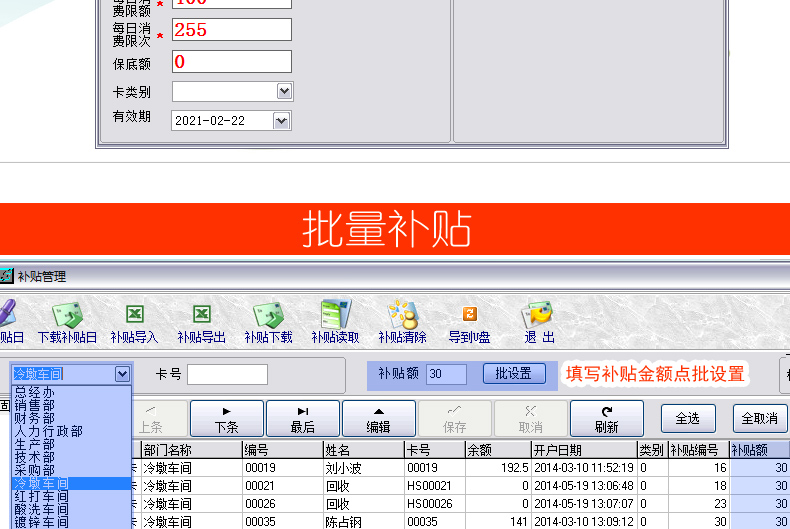Screen dimensions: 790x529
Task: Click the 补贴读取 icon
Action: point(335,322)
